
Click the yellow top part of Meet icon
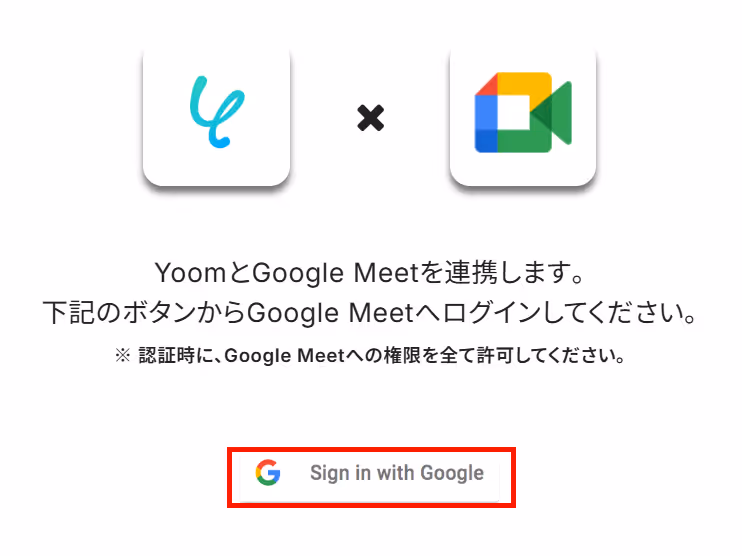pyautogui.click(x=524, y=84)
